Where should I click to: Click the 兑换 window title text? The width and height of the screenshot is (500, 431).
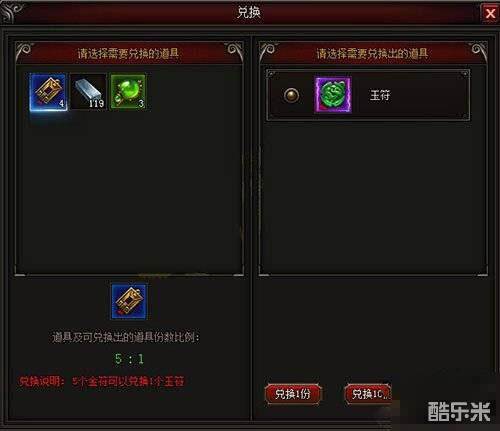(x=249, y=13)
